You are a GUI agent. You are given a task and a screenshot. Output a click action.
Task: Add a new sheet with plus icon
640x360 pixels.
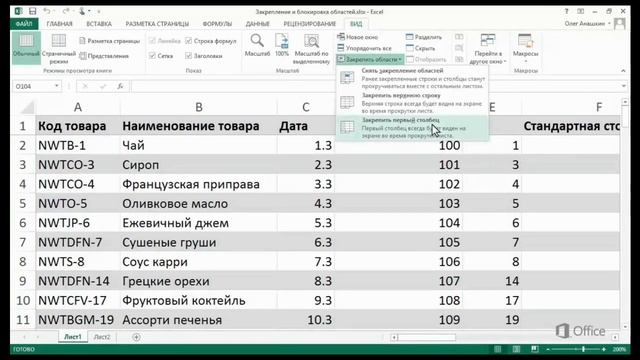click(136, 337)
